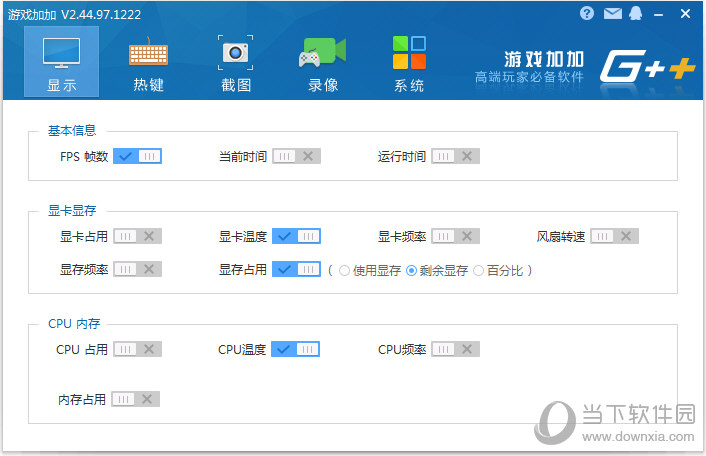Click the QQ penguin icon

(x=636, y=14)
